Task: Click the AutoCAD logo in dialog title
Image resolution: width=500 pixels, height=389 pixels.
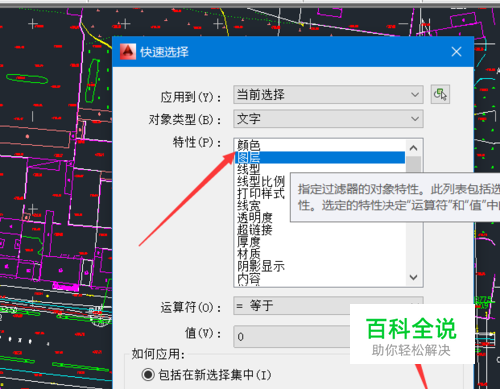Action: (128, 52)
